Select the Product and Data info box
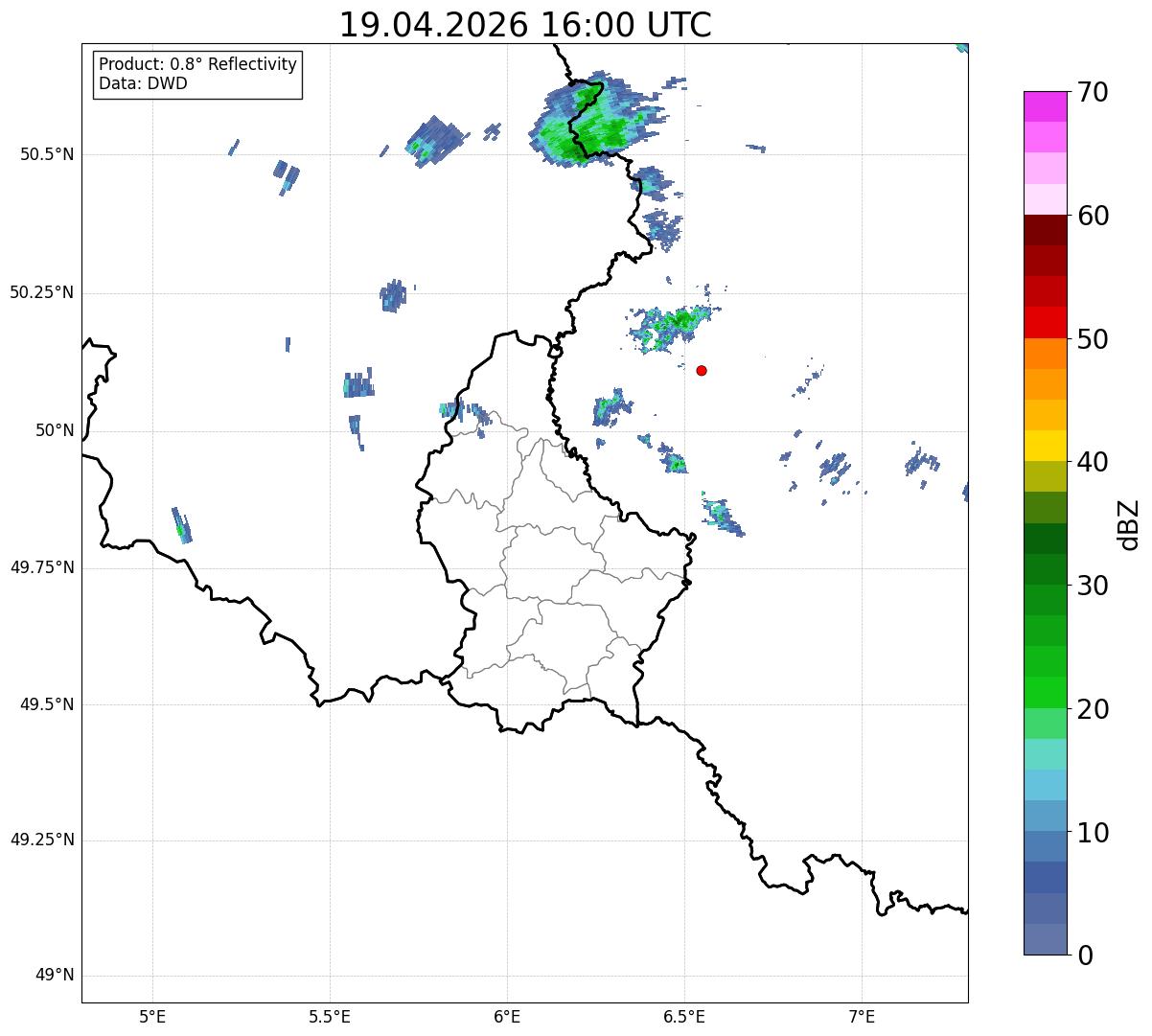This screenshot has height=1036, width=1152. [198, 74]
